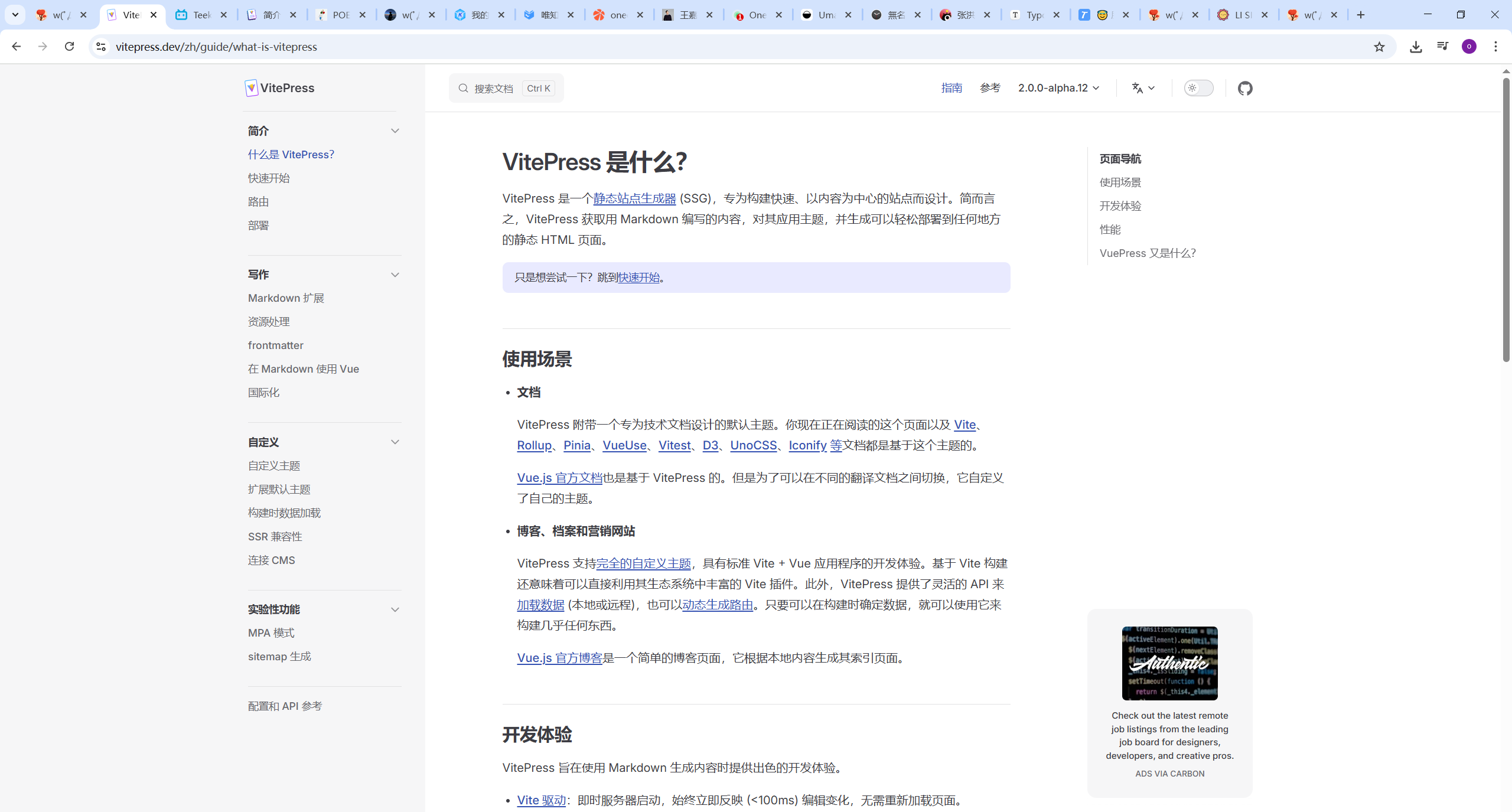Open 部署 sidebar page

[x=258, y=225]
